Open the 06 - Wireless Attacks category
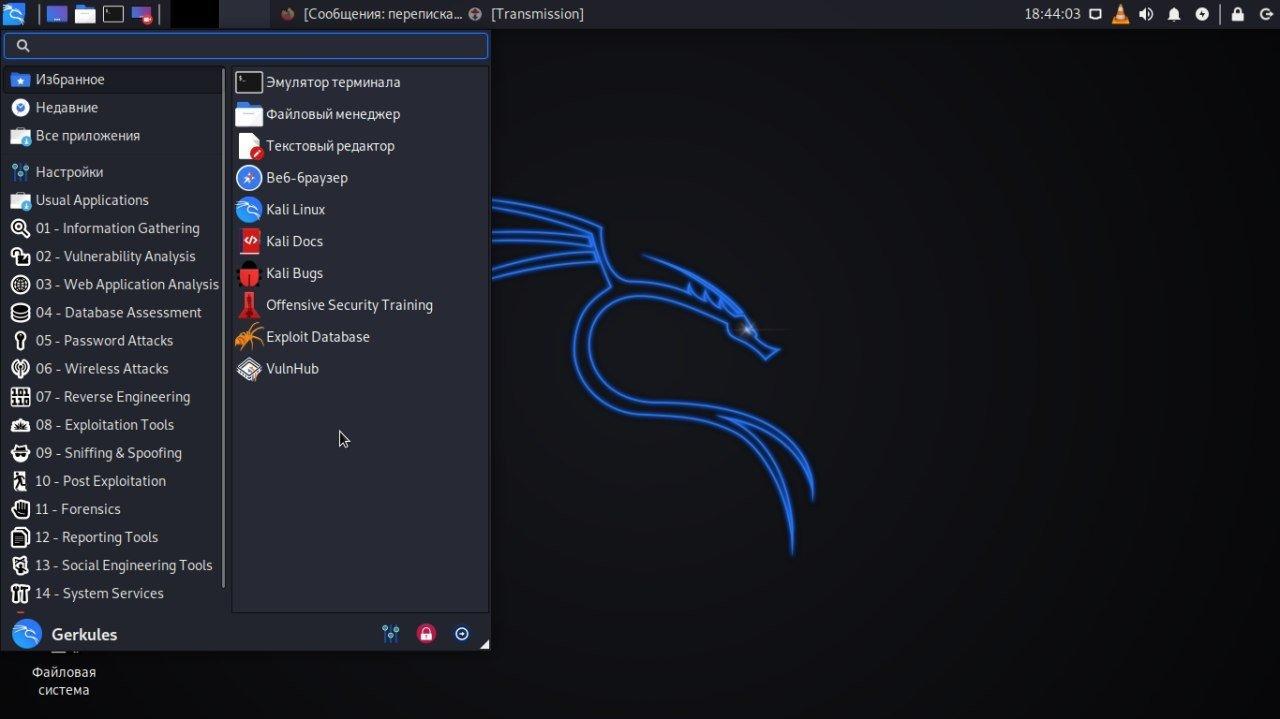The image size is (1280, 719). pos(114,368)
